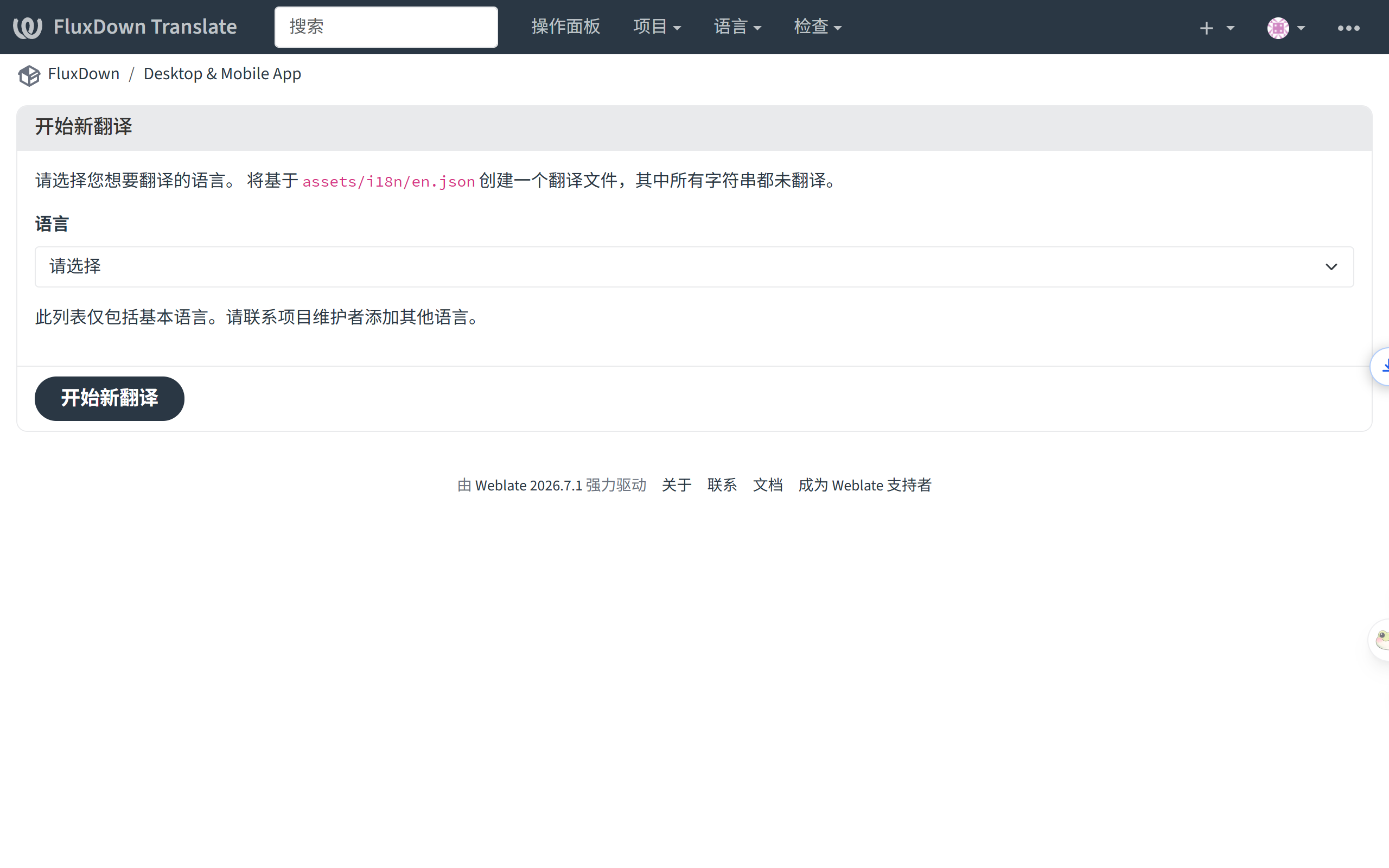Screen dimensions: 1389x868
Task: Click the 开始新翻译 panel heading
Action: (x=83, y=127)
